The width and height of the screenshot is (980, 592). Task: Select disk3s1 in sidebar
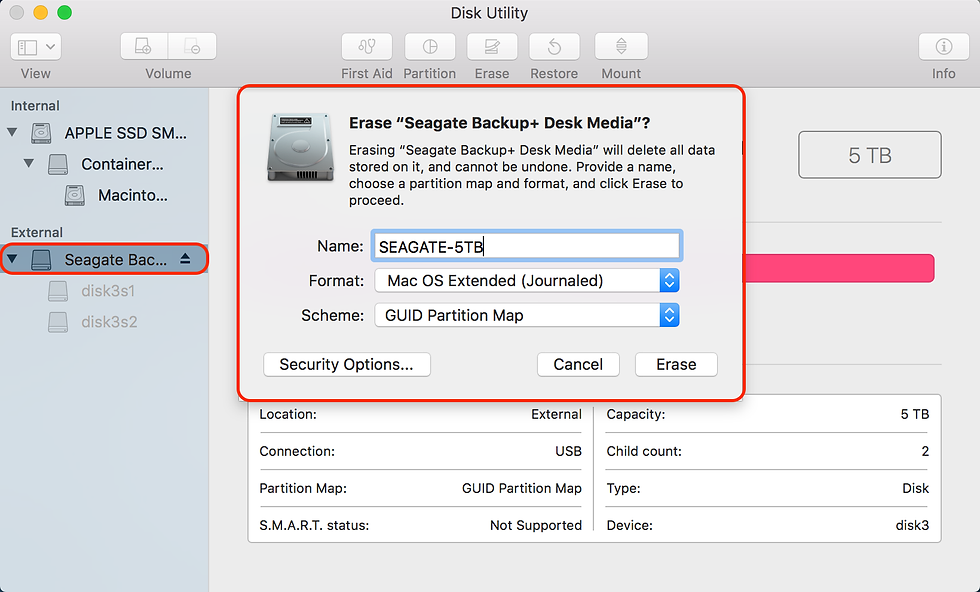click(108, 291)
